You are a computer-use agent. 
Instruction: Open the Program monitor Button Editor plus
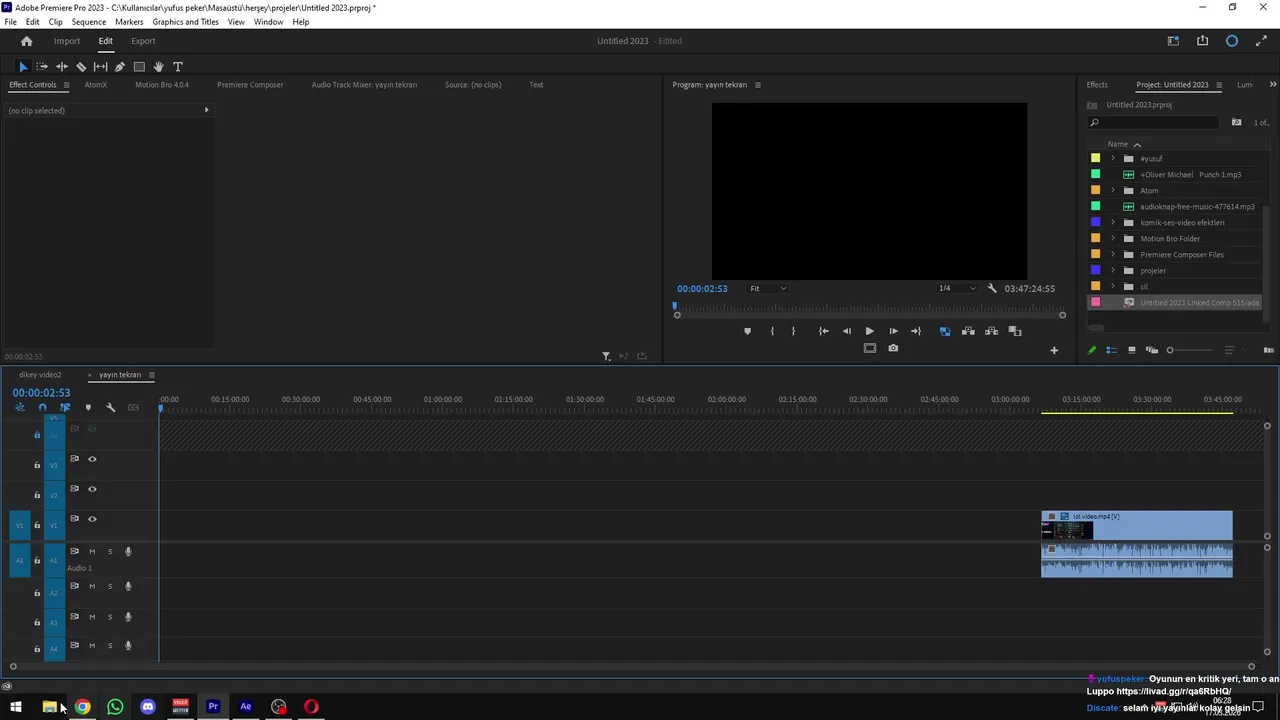[1053, 350]
